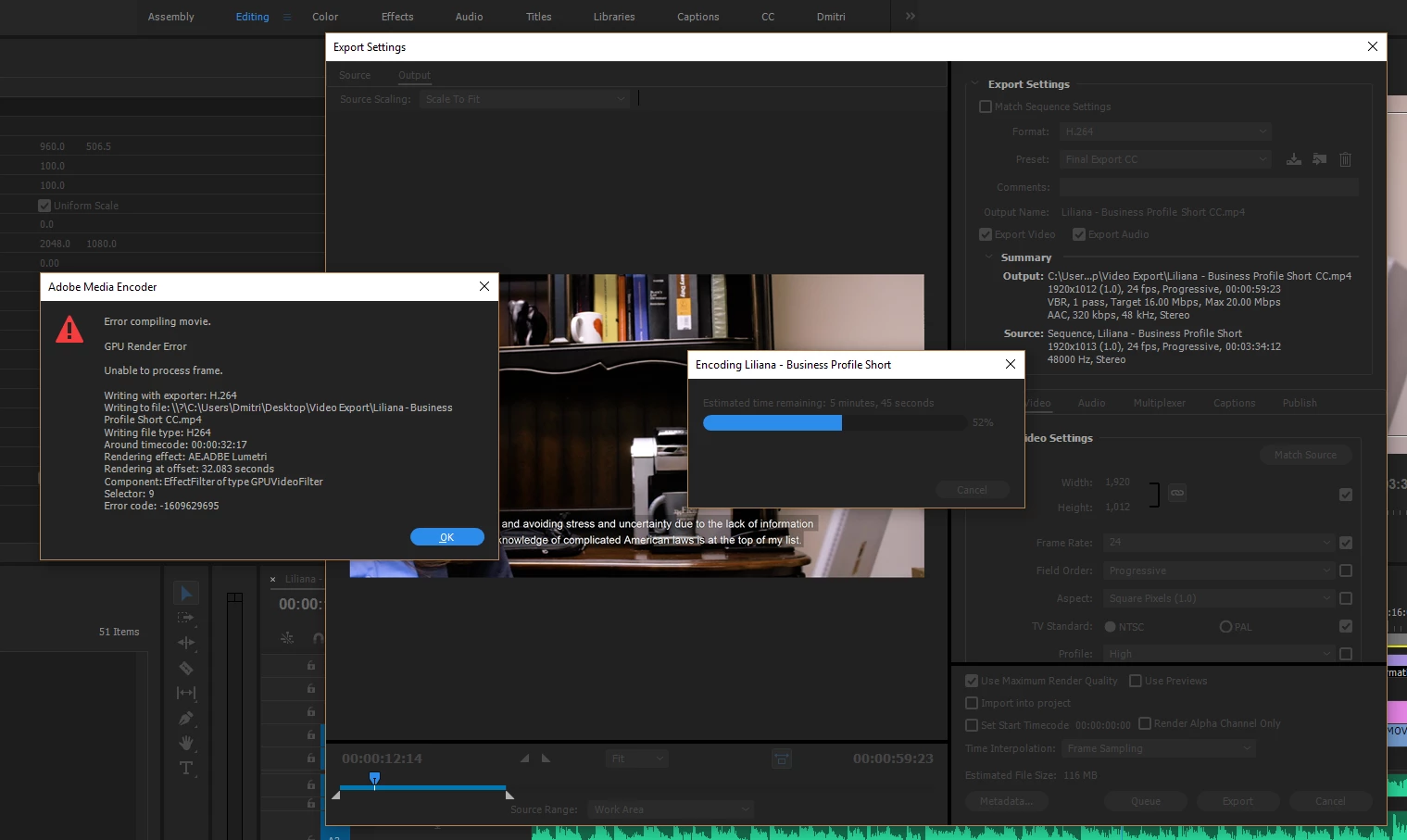Open the Profile High dropdown
The image size is (1407, 840).
tap(1219, 654)
